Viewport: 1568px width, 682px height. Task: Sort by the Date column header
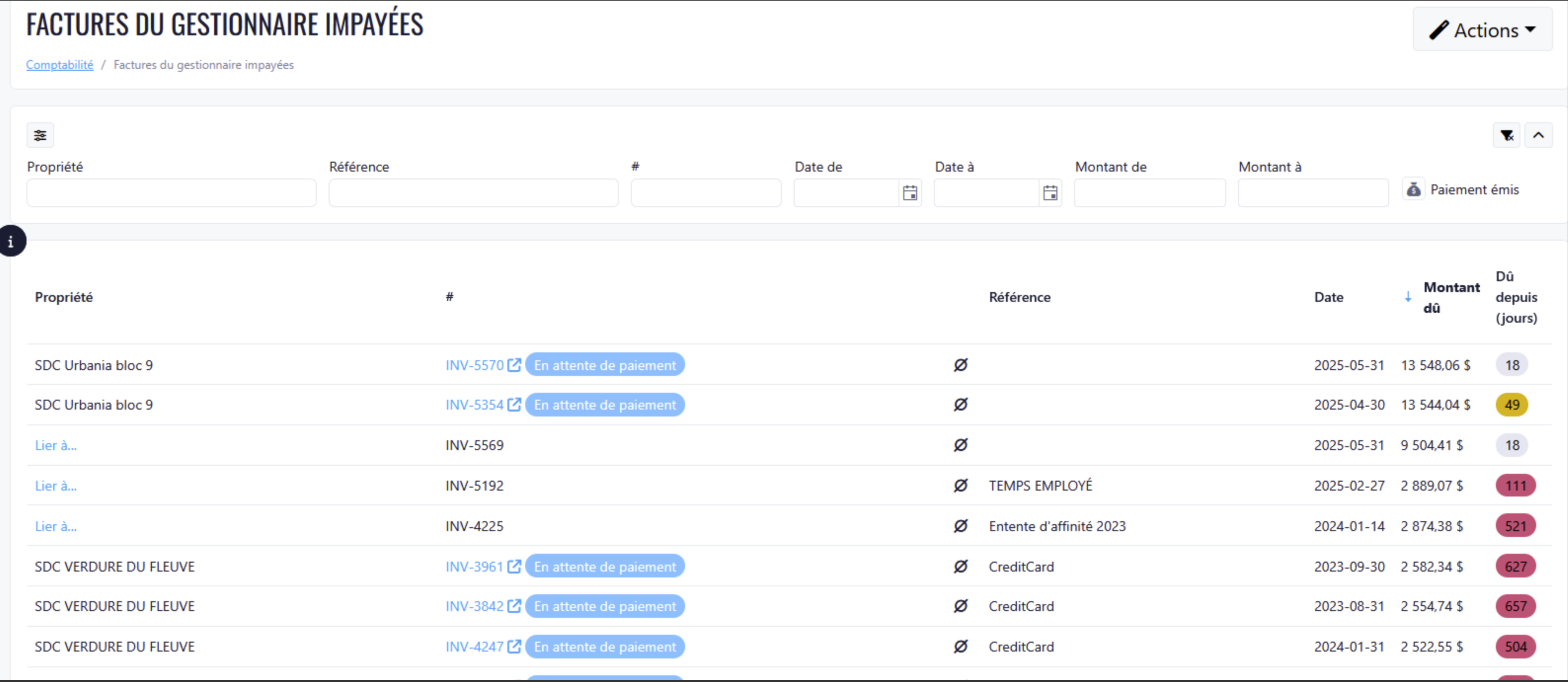[1328, 297]
